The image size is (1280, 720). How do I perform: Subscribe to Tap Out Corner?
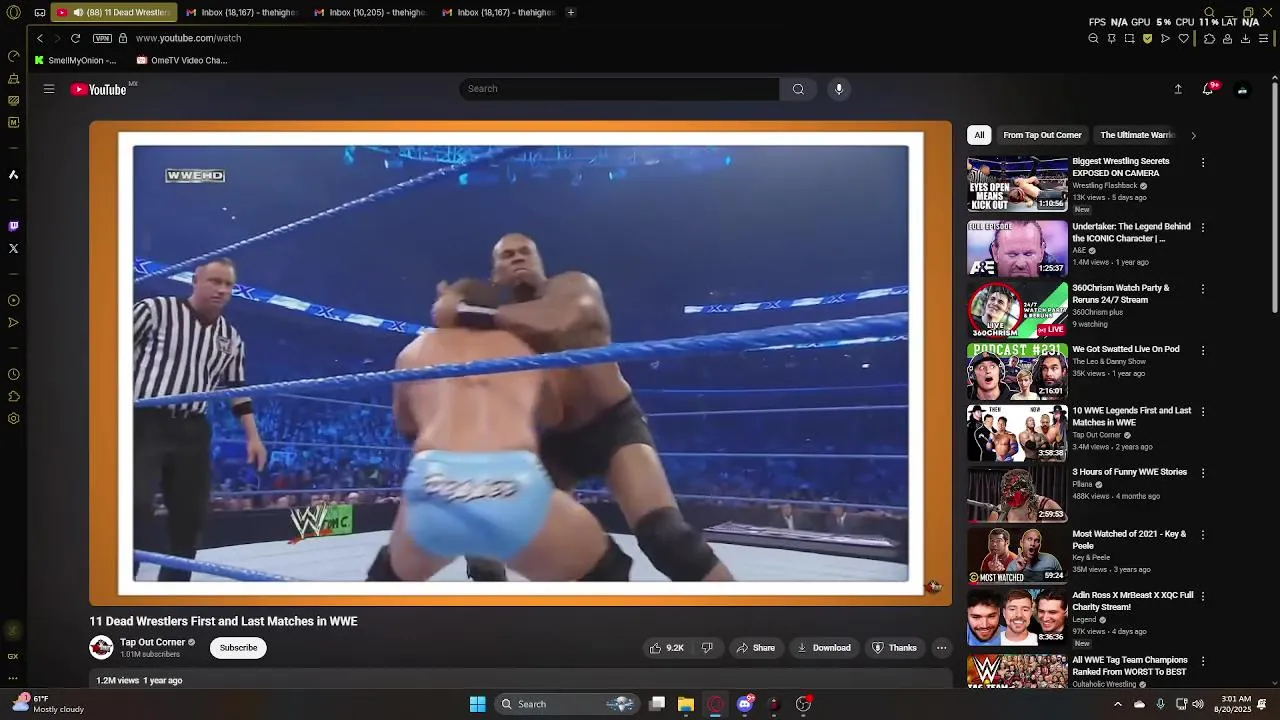click(x=238, y=648)
